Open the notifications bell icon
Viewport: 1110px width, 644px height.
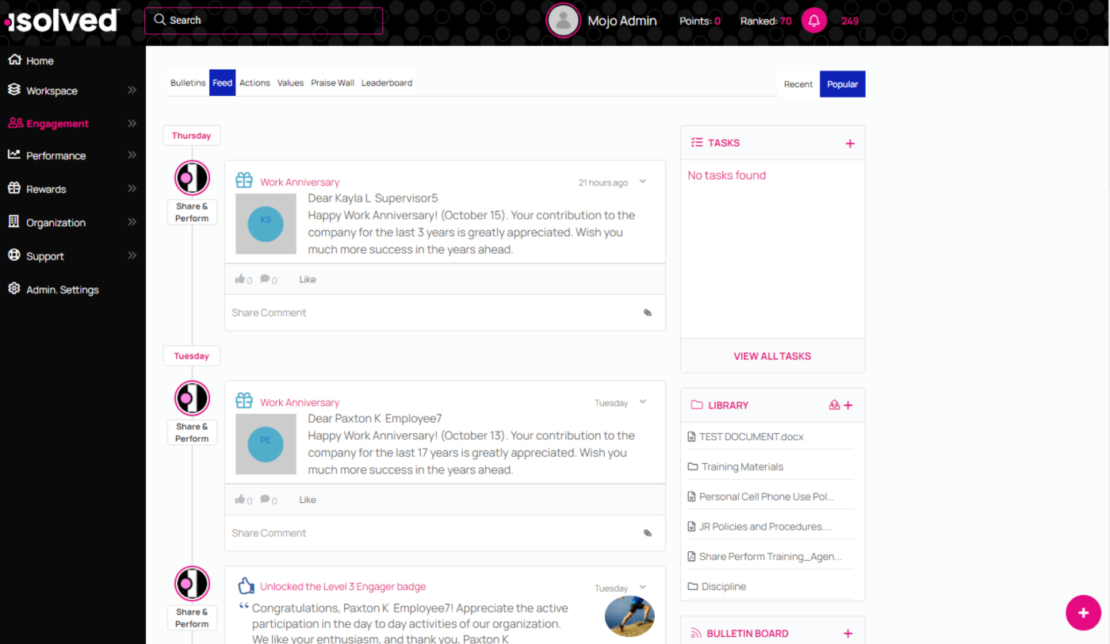814,20
